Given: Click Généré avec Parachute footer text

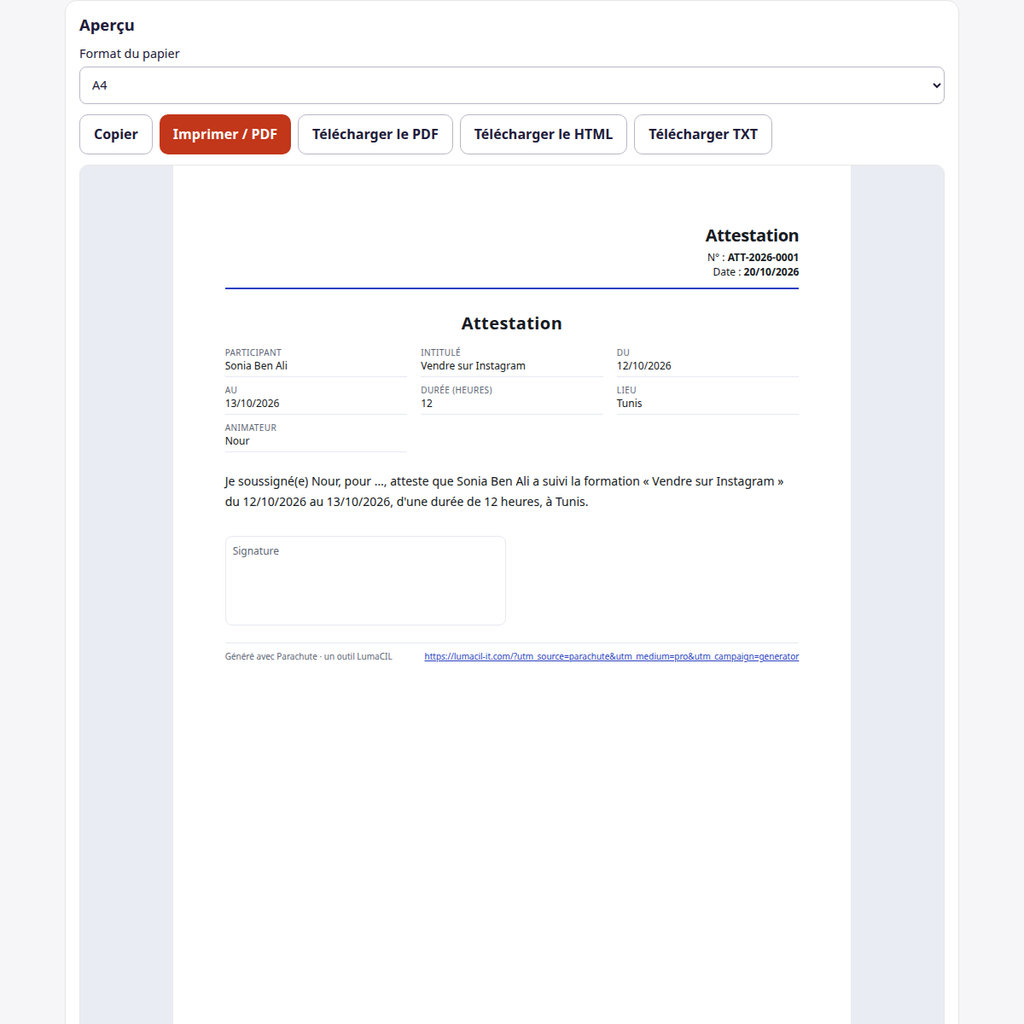Looking at the screenshot, I should point(308,656).
